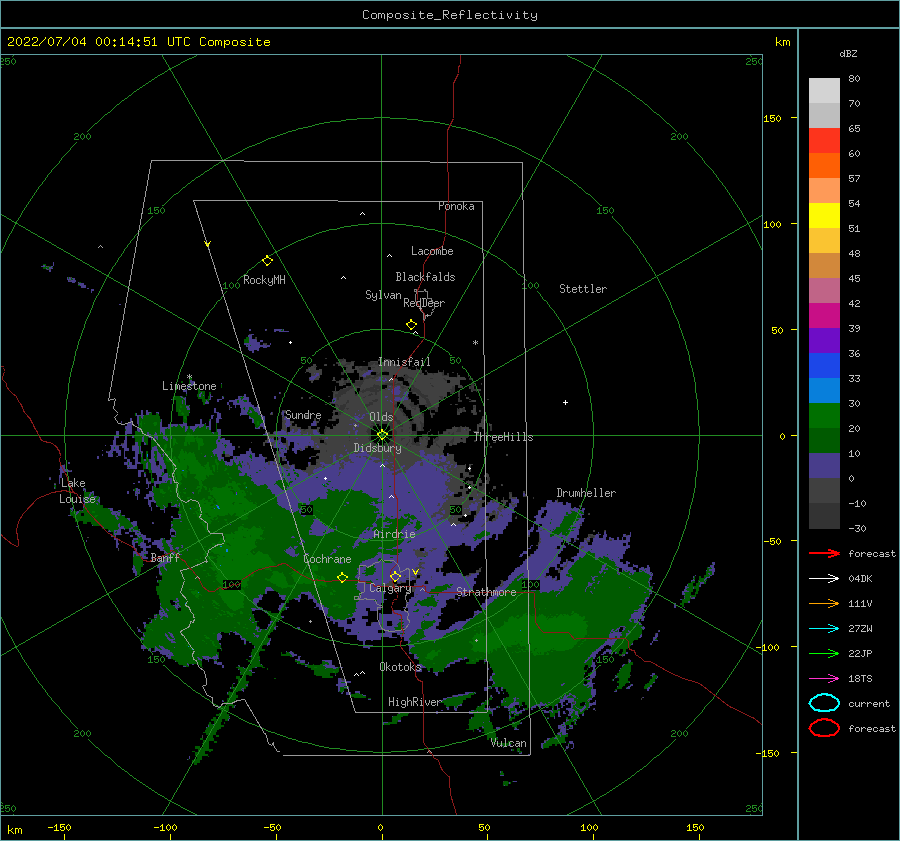Click the Airdrie label
Viewport: 900px width, 841px height.
pyautogui.click(x=394, y=534)
